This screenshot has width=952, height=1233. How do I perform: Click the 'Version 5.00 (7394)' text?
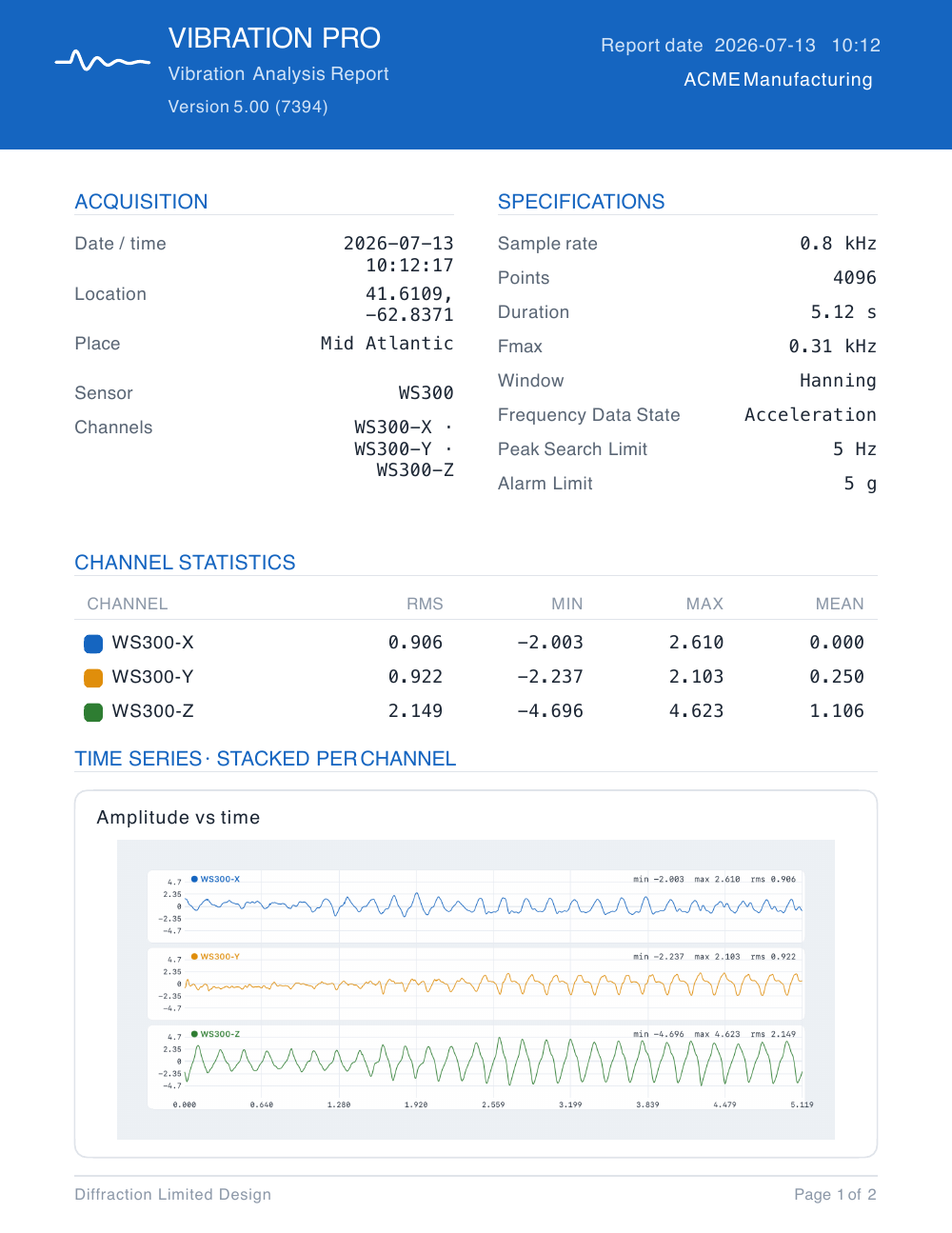(248, 107)
